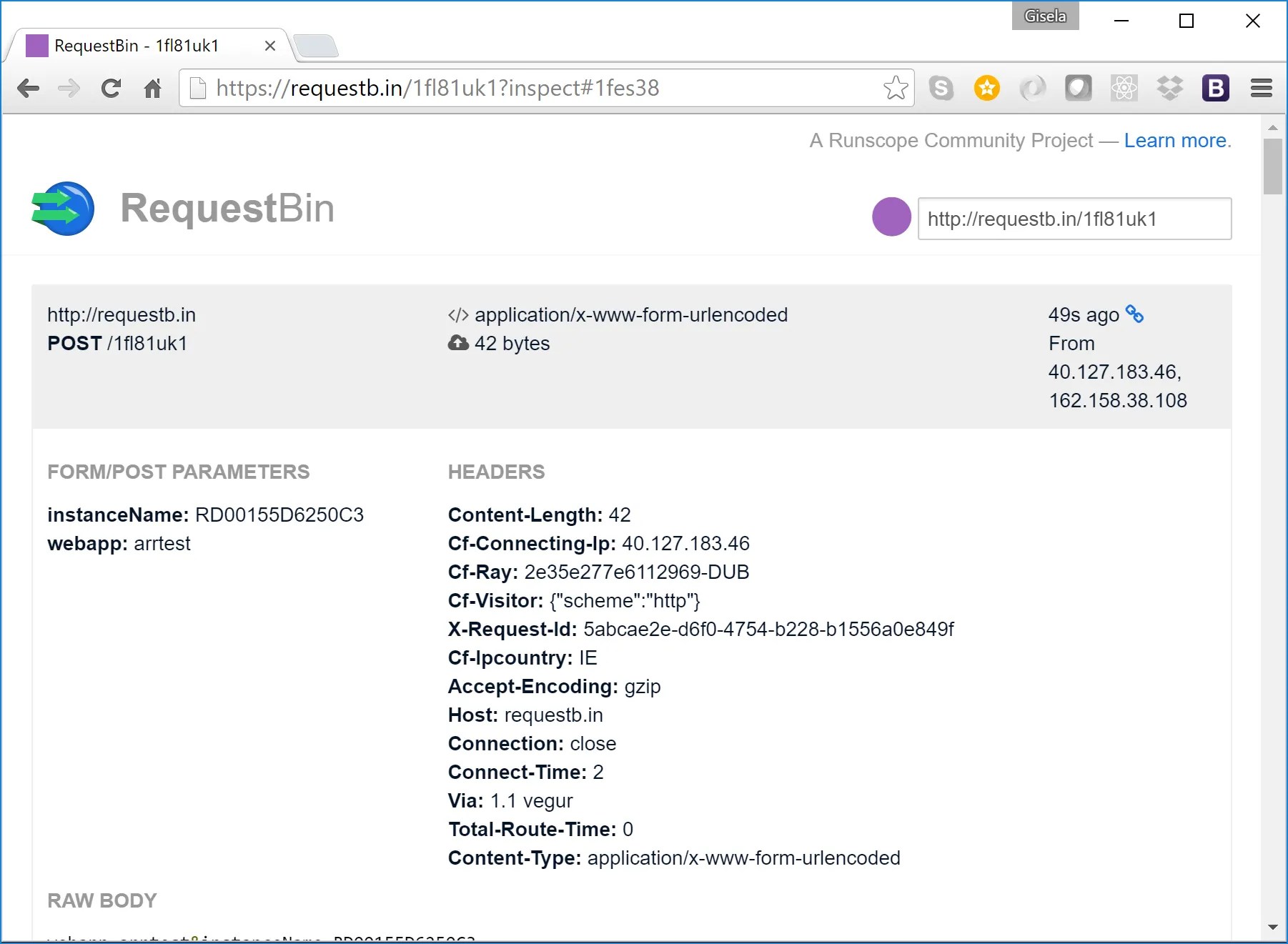Open the dark square extension icon

[1079, 88]
